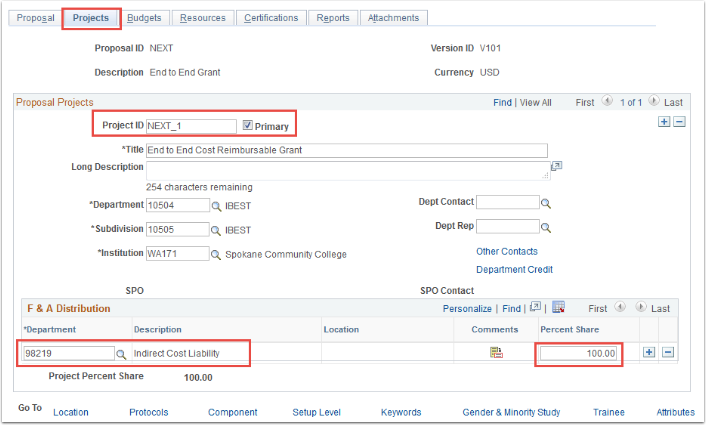Open the Certifications tab

(271, 18)
